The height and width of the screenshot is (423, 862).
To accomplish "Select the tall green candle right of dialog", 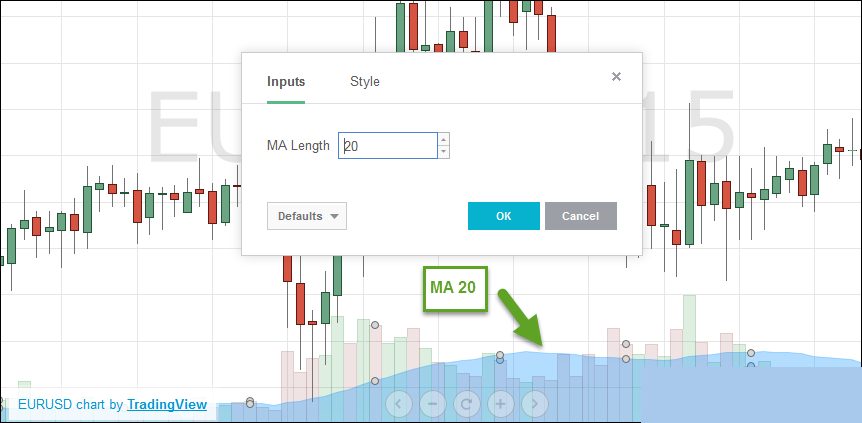I will click(689, 202).
